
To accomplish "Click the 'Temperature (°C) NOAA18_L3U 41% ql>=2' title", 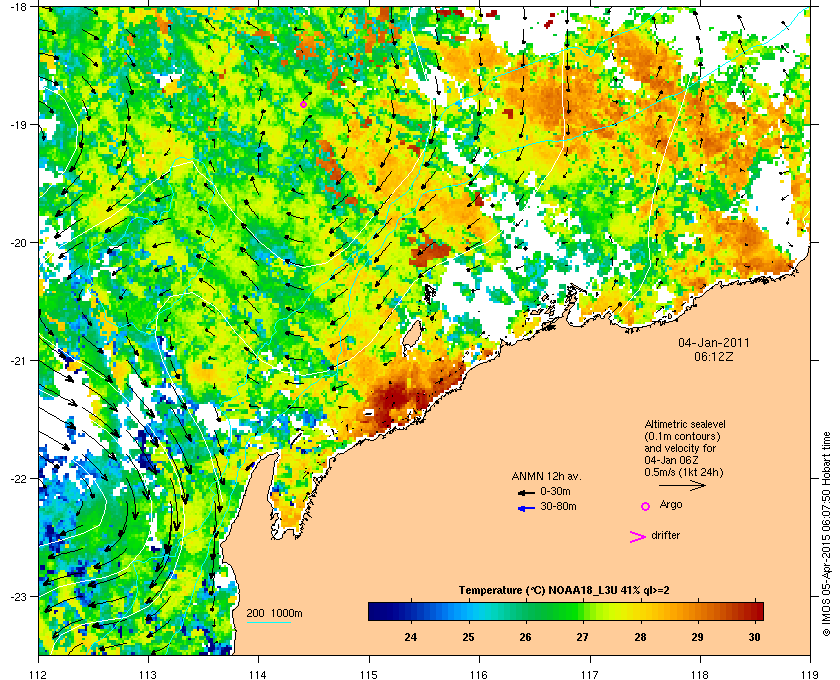I will pos(564,591).
